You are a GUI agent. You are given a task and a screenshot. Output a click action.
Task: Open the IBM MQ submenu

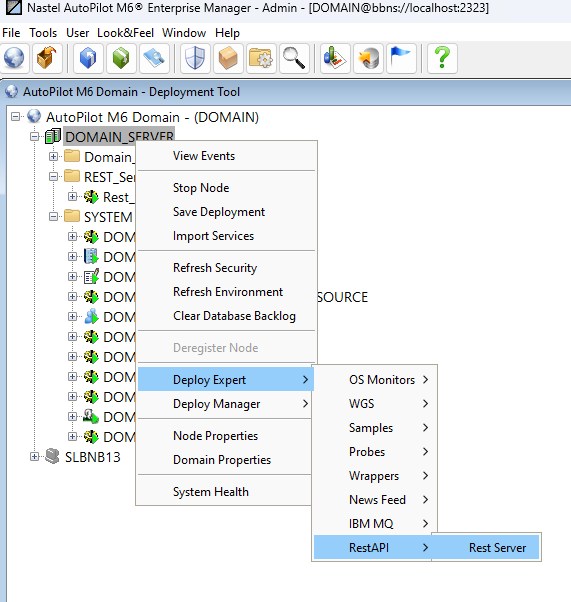tap(375, 524)
